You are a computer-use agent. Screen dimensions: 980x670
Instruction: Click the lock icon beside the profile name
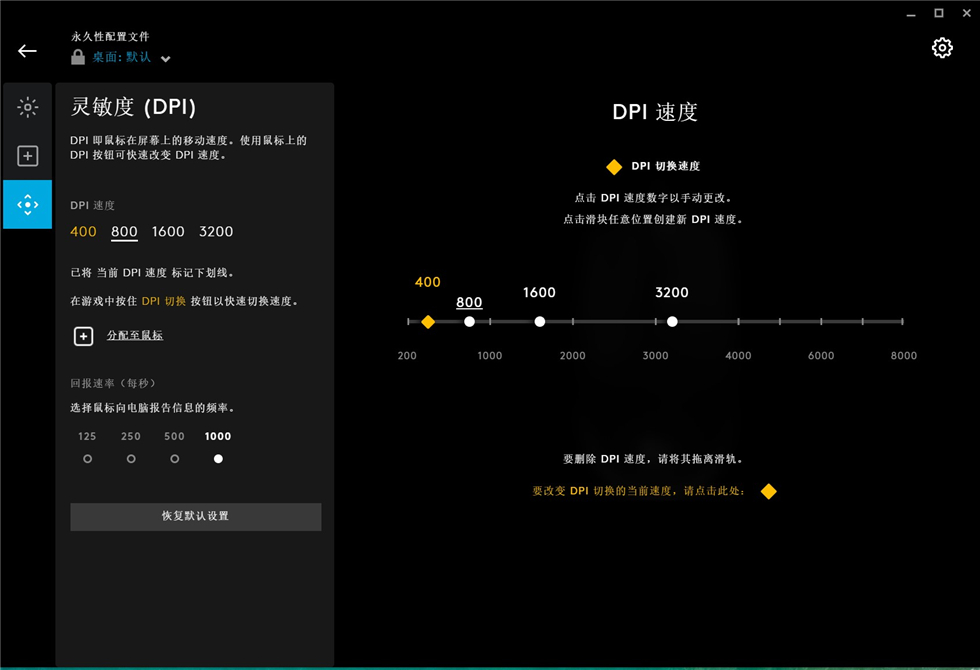click(x=76, y=57)
